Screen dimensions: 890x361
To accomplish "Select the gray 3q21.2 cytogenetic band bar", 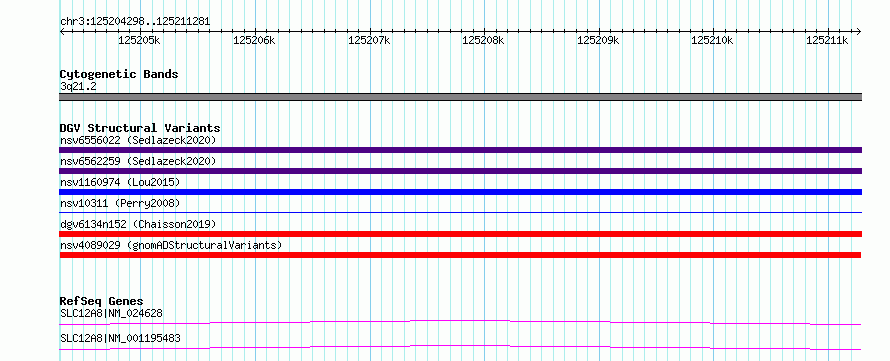I will coord(460,97).
